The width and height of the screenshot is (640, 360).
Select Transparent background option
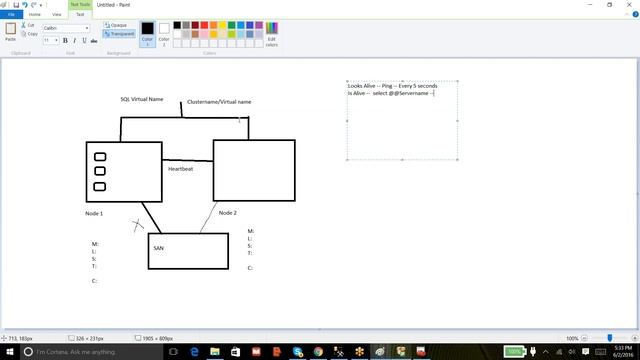pos(119,34)
